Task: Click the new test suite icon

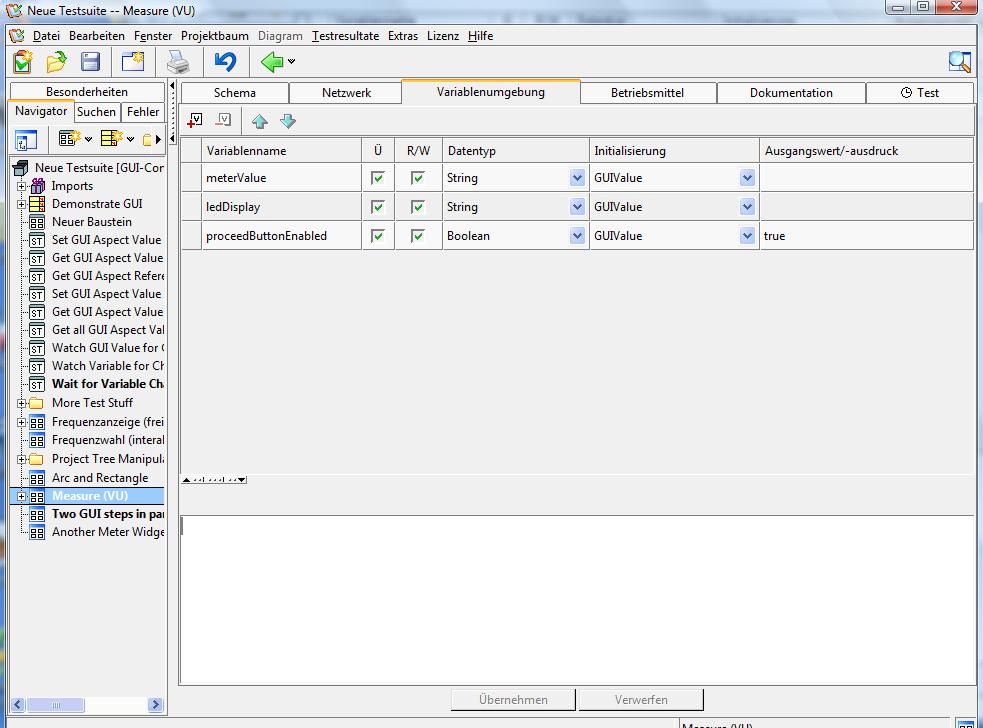Action: pos(22,62)
